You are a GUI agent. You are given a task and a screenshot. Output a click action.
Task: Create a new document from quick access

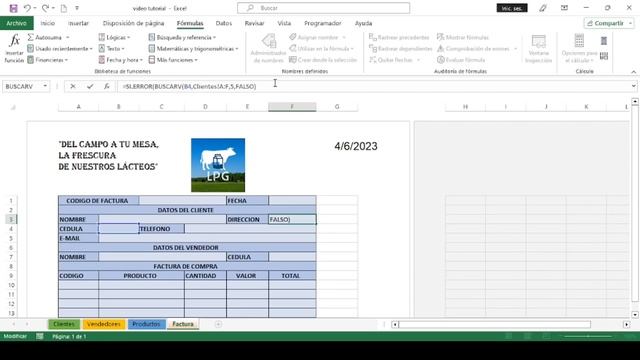(x=64, y=8)
